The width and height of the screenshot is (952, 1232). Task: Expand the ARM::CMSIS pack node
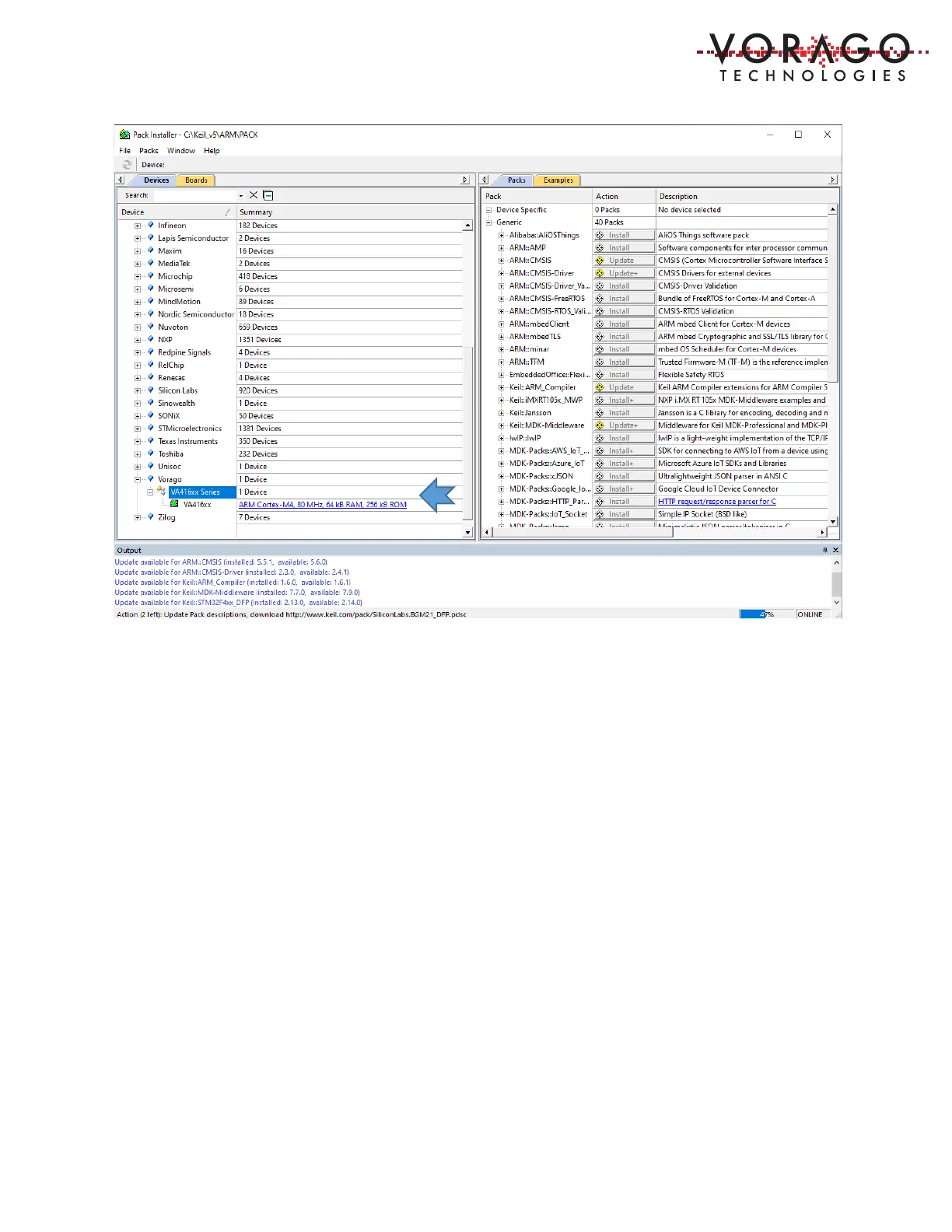(x=502, y=261)
